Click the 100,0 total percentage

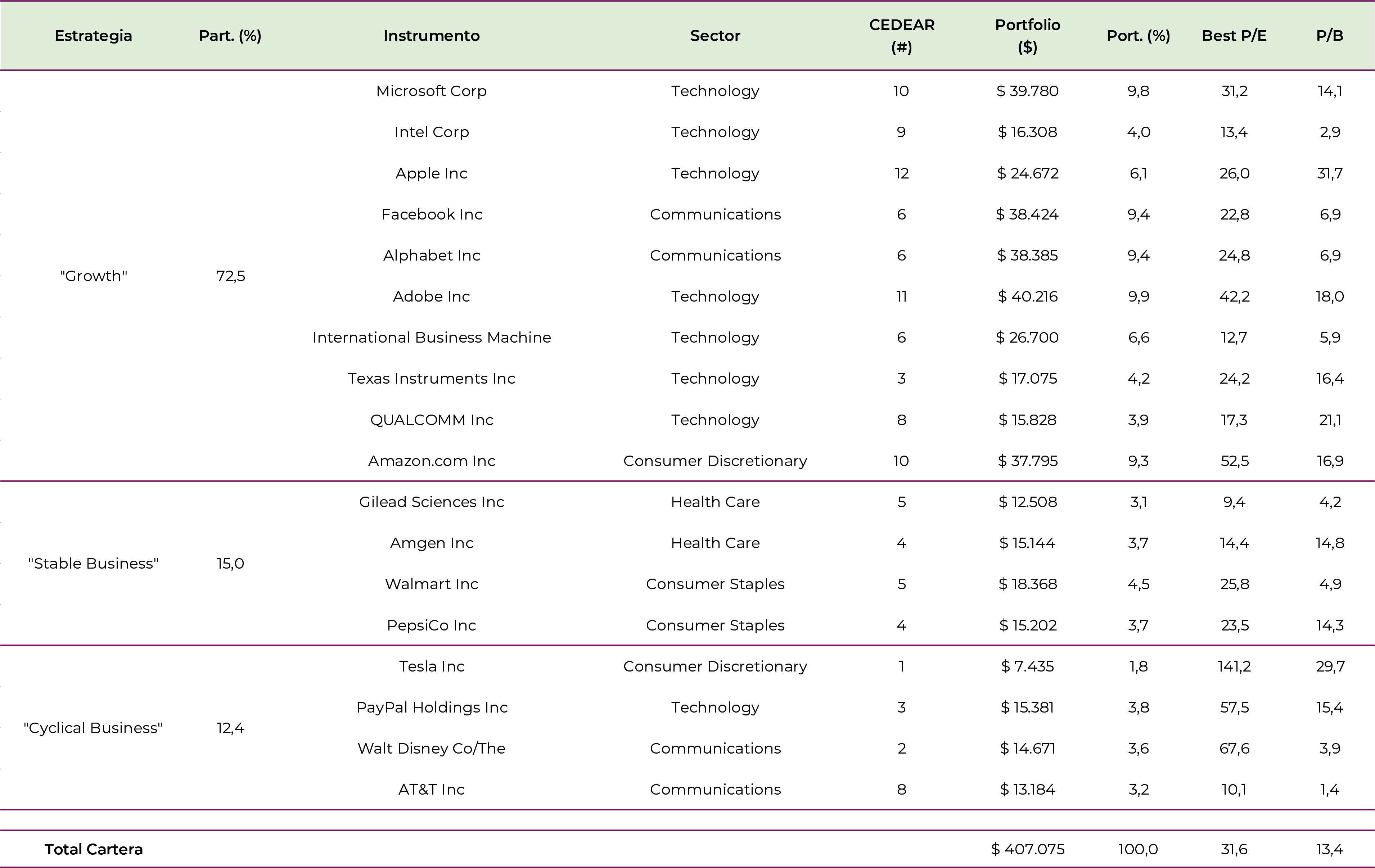pyautogui.click(x=1138, y=850)
